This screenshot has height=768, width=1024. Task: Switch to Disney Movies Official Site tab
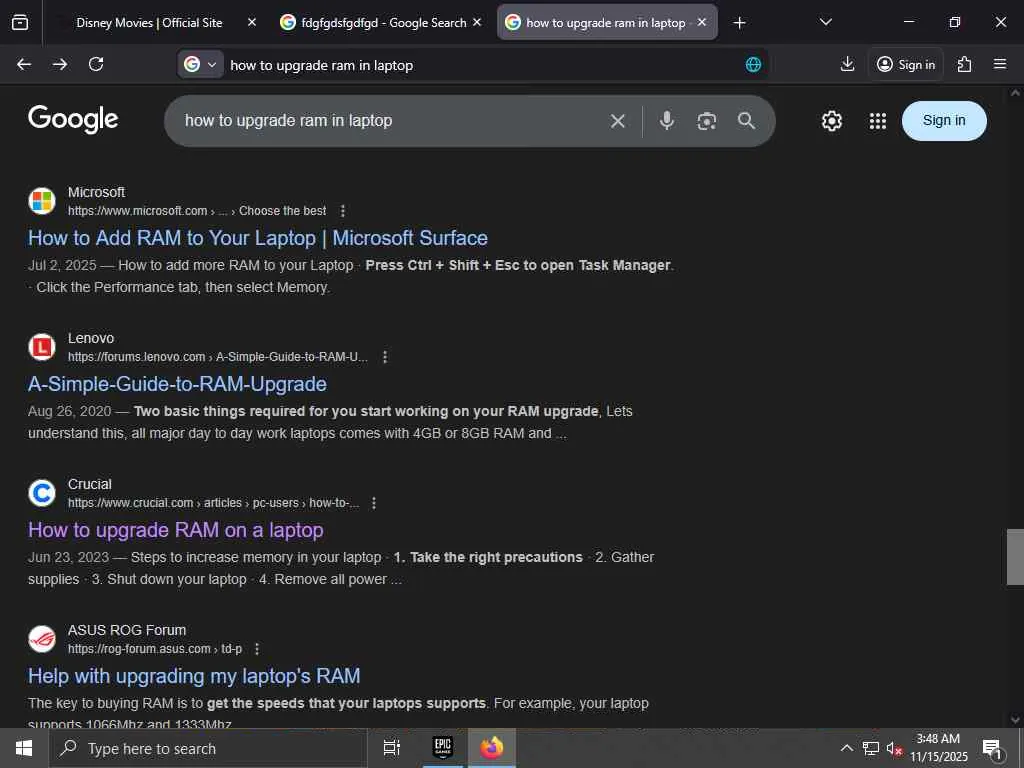[x=150, y=23]
